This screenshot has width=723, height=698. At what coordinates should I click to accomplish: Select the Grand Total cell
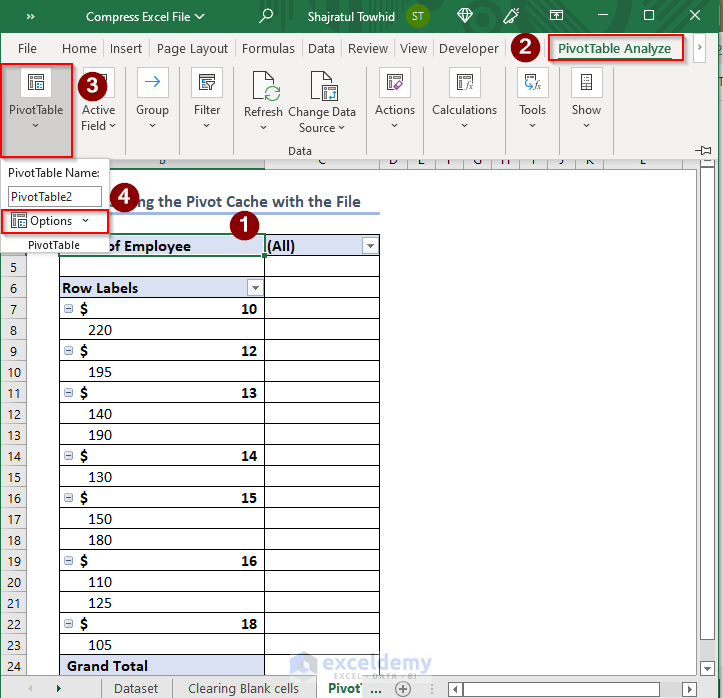(162, 666)
